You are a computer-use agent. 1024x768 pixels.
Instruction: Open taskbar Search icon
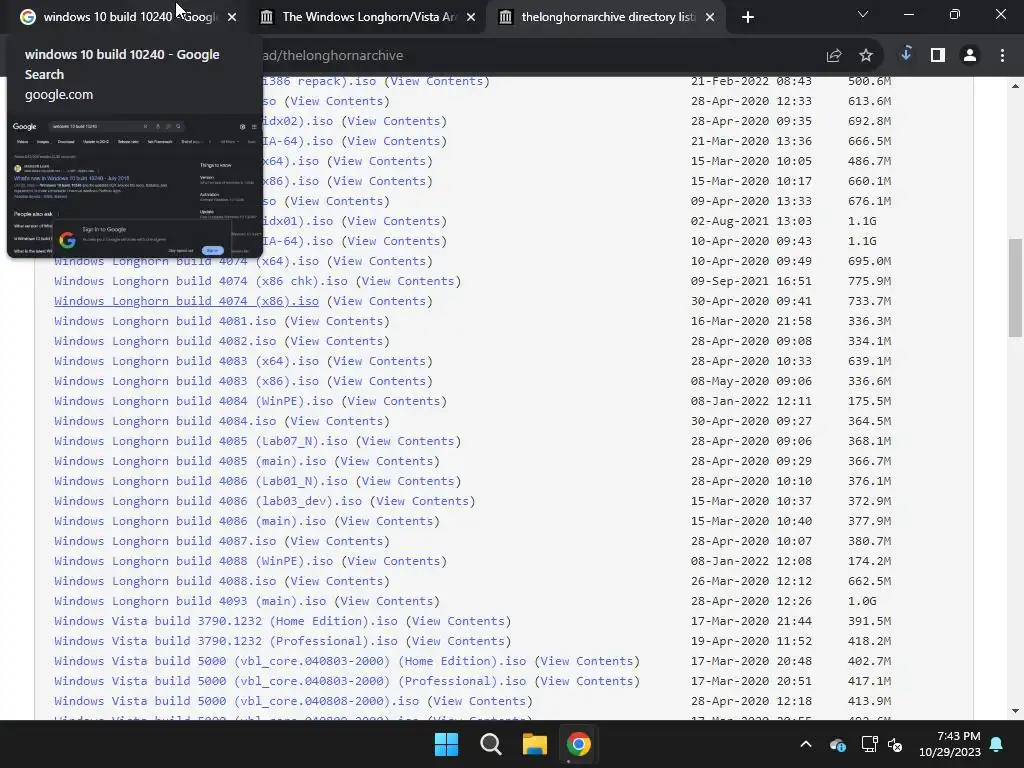(490, 744)
